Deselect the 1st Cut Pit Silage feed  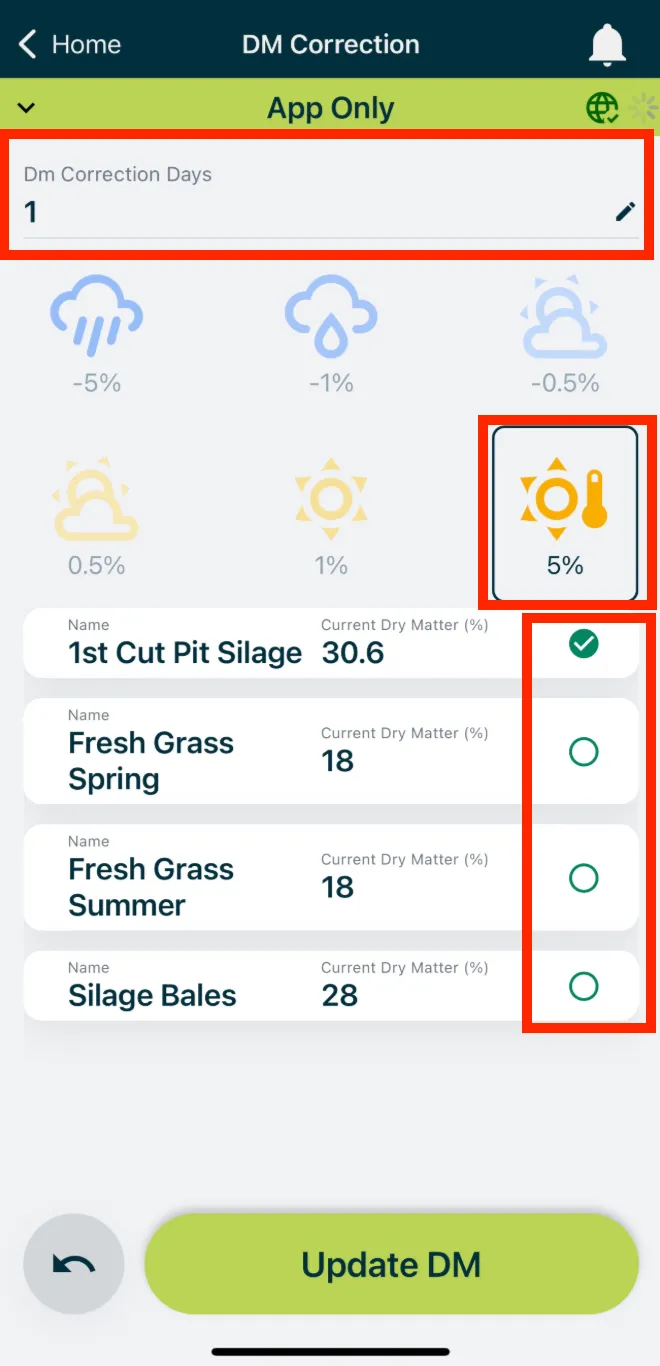point(585,644)
